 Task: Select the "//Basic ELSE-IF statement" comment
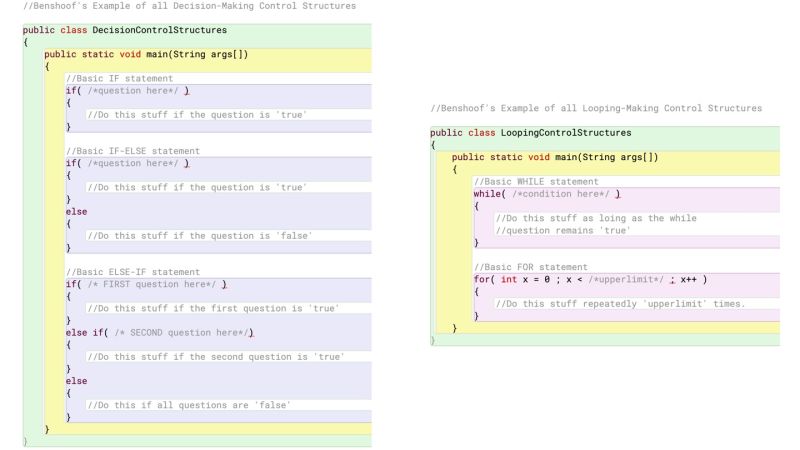point(133,272)
